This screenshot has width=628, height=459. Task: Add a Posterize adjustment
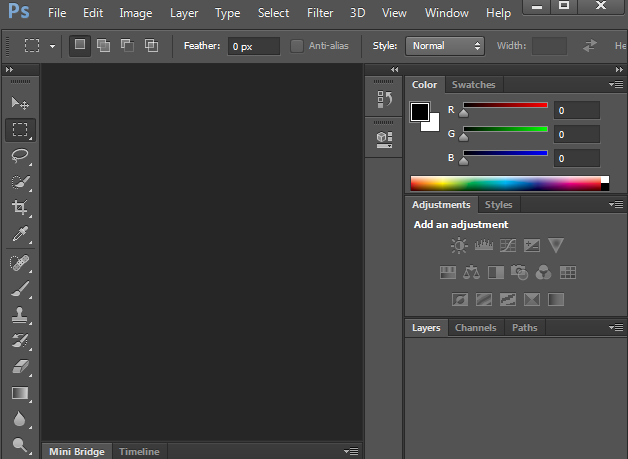(x=484, y=300)
